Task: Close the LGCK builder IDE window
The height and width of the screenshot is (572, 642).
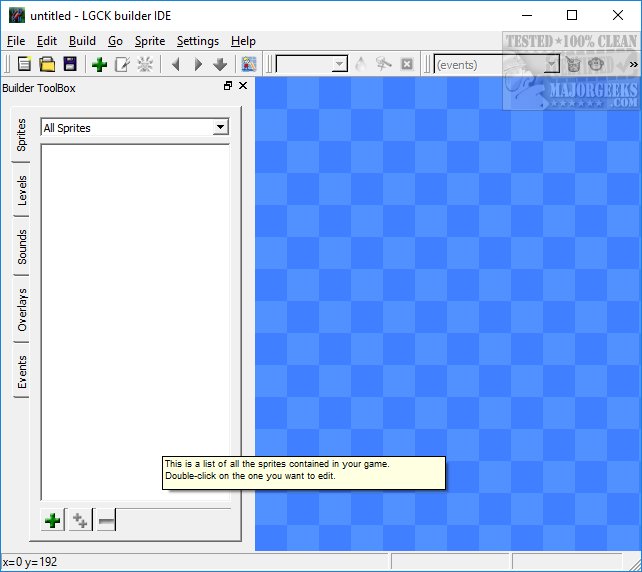Action: 618,16
